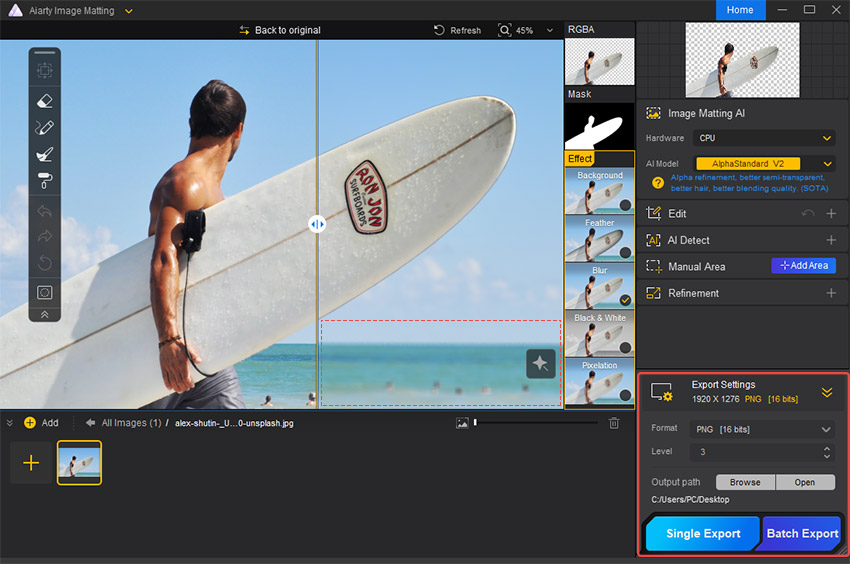Select the surfer image thumbnail in tray
This screenshot has width=850, height=564.
[x=79, y=463]
